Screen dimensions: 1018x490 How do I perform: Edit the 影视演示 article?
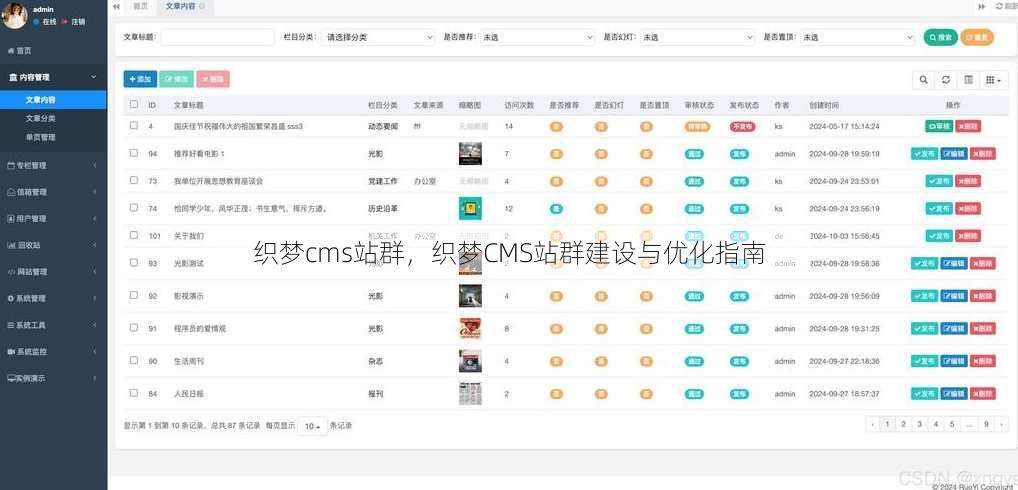coord(954,296)
